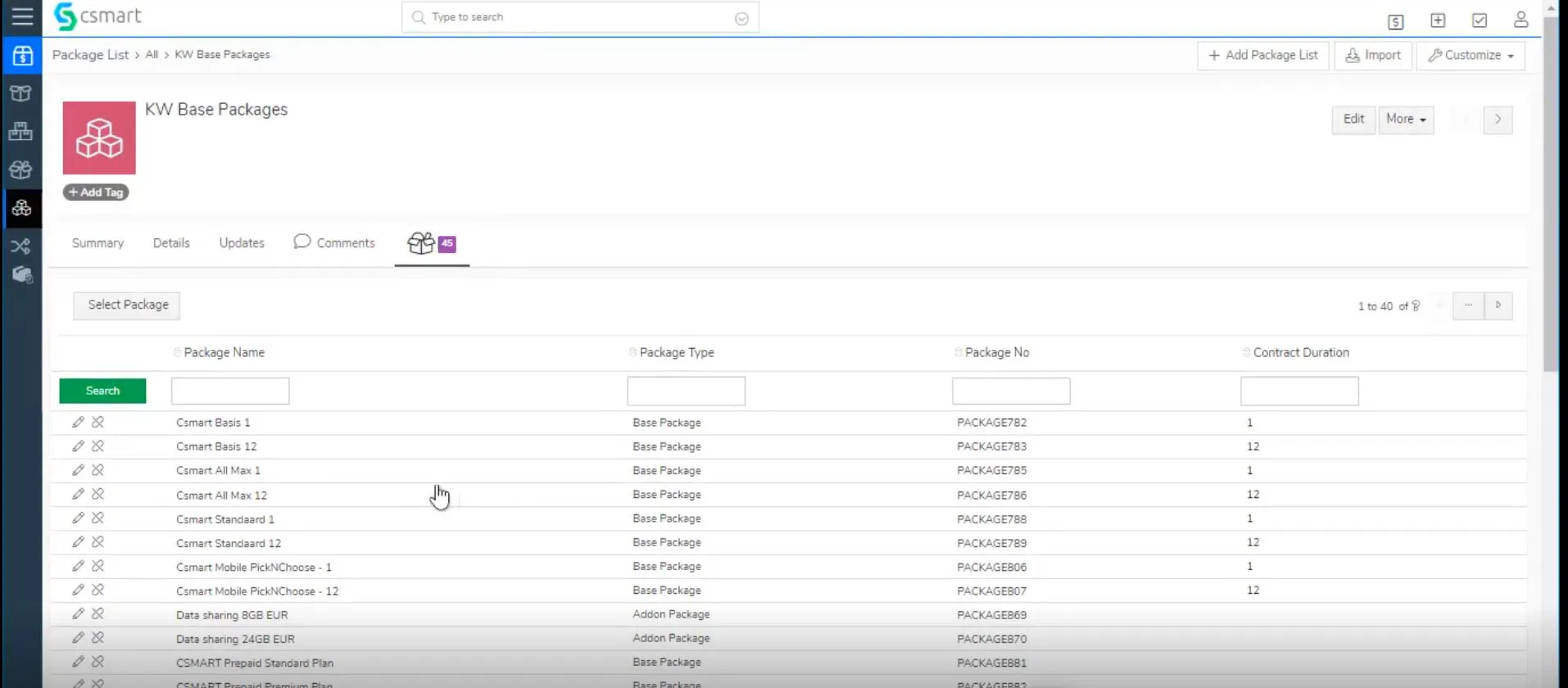Open the page jump ellipsis button
Screen dimensions: 1568x688
pos(1468,306)
